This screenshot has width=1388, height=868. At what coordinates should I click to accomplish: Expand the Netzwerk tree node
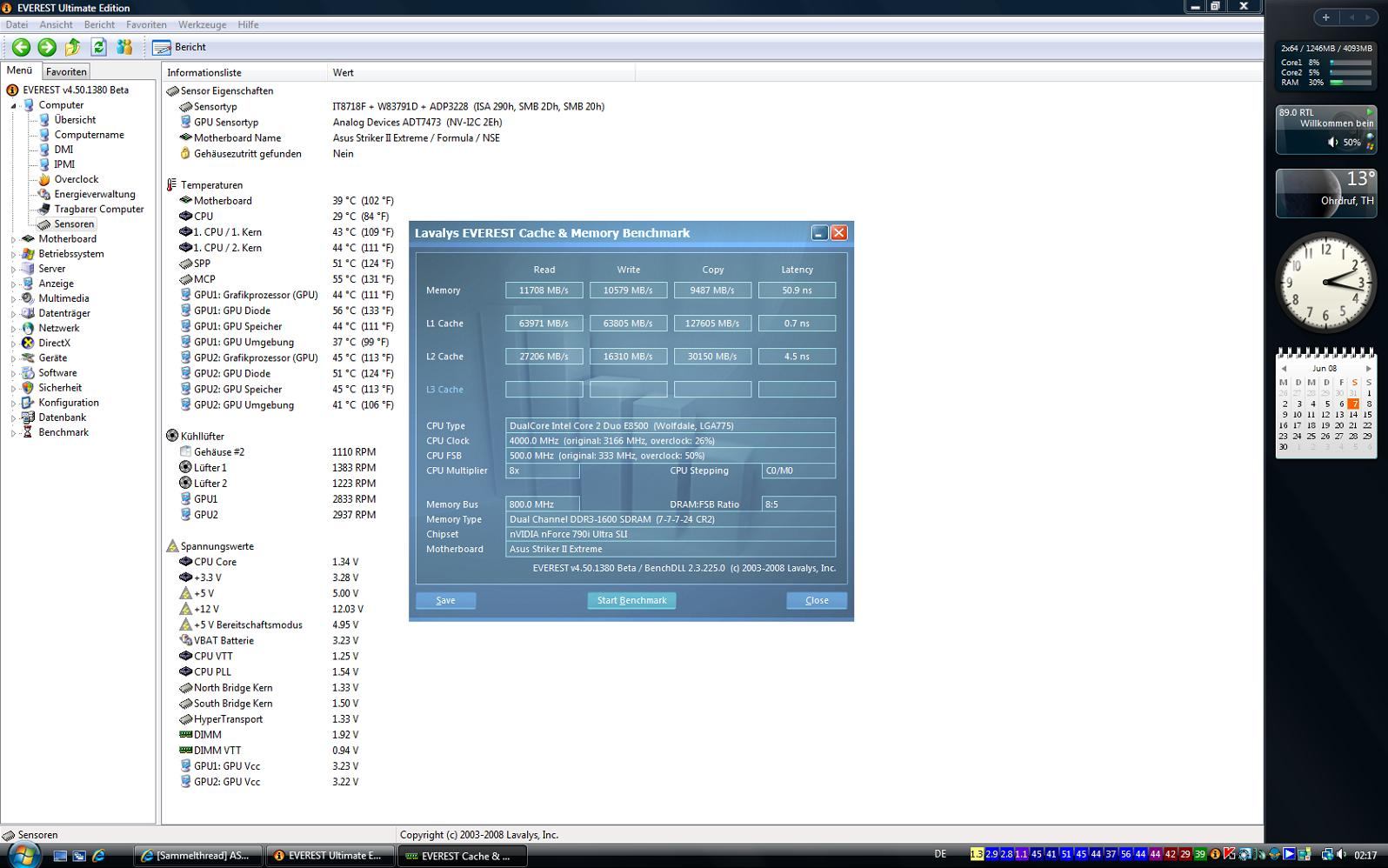click(x=13, y=328)
